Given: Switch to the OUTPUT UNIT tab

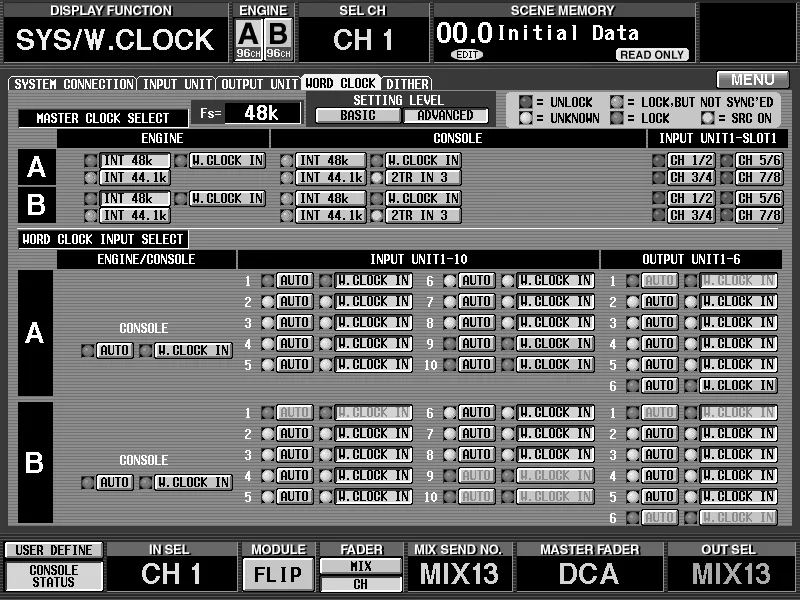Looking at the screenshot, I should [x=259, y=84].
